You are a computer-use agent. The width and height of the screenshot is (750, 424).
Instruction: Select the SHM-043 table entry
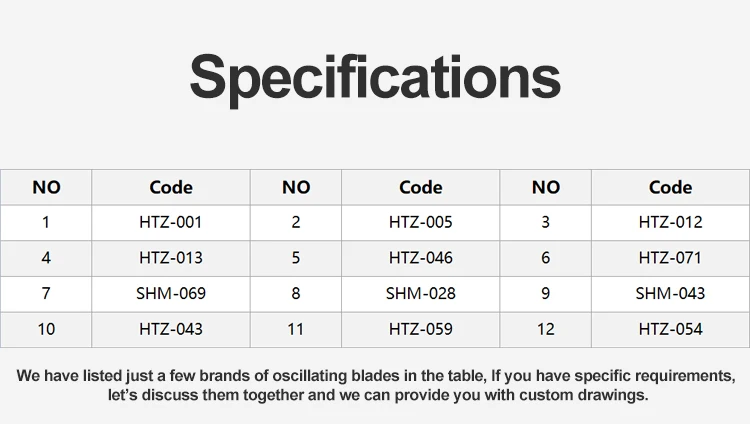pos(670,293)
